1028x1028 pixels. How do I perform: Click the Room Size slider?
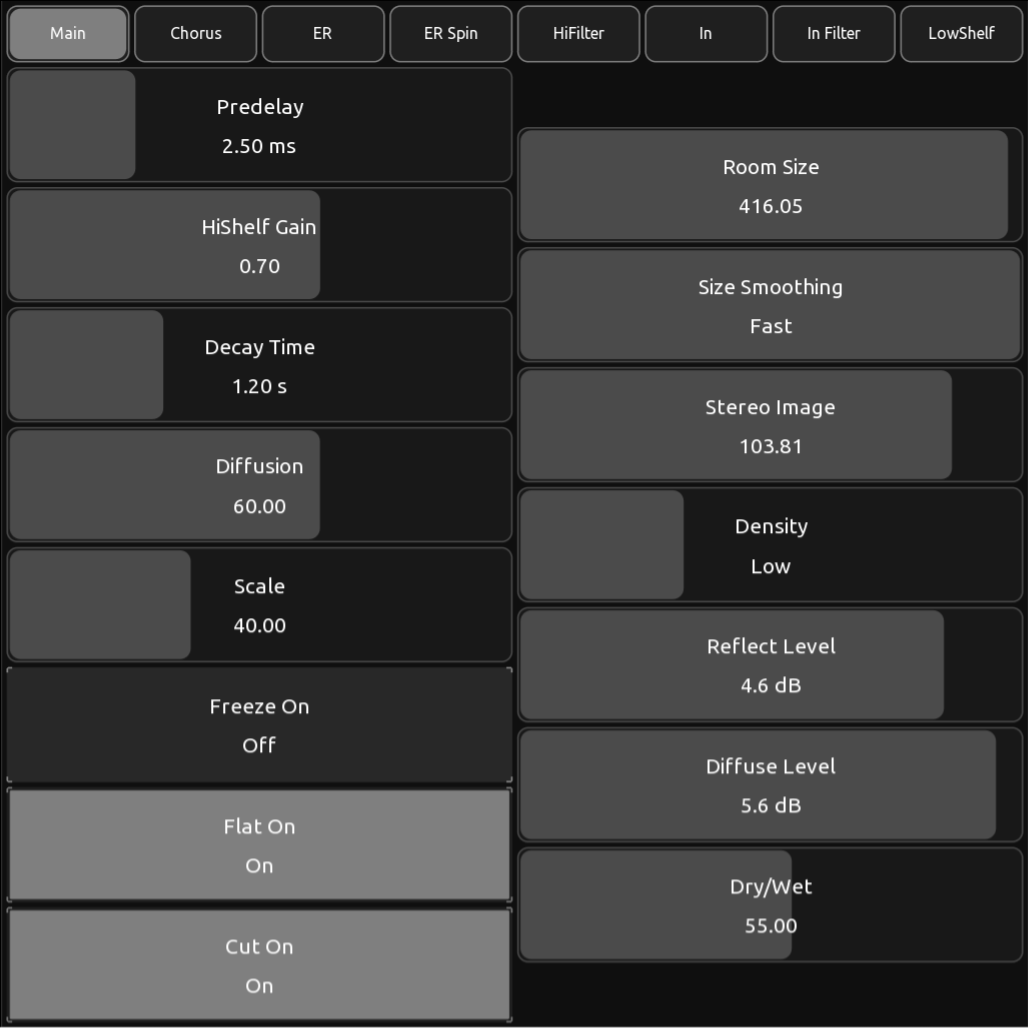[x=770, y=185]
